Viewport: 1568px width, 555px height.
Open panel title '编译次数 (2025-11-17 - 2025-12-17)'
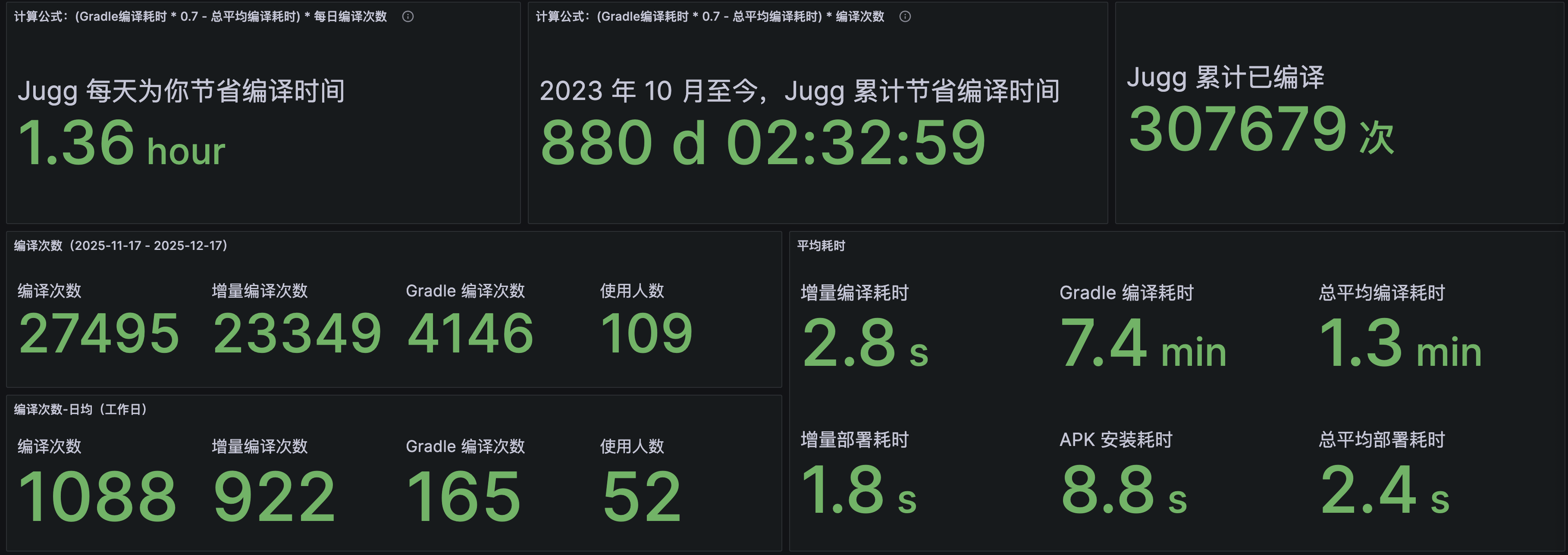[x=120, y=246]
